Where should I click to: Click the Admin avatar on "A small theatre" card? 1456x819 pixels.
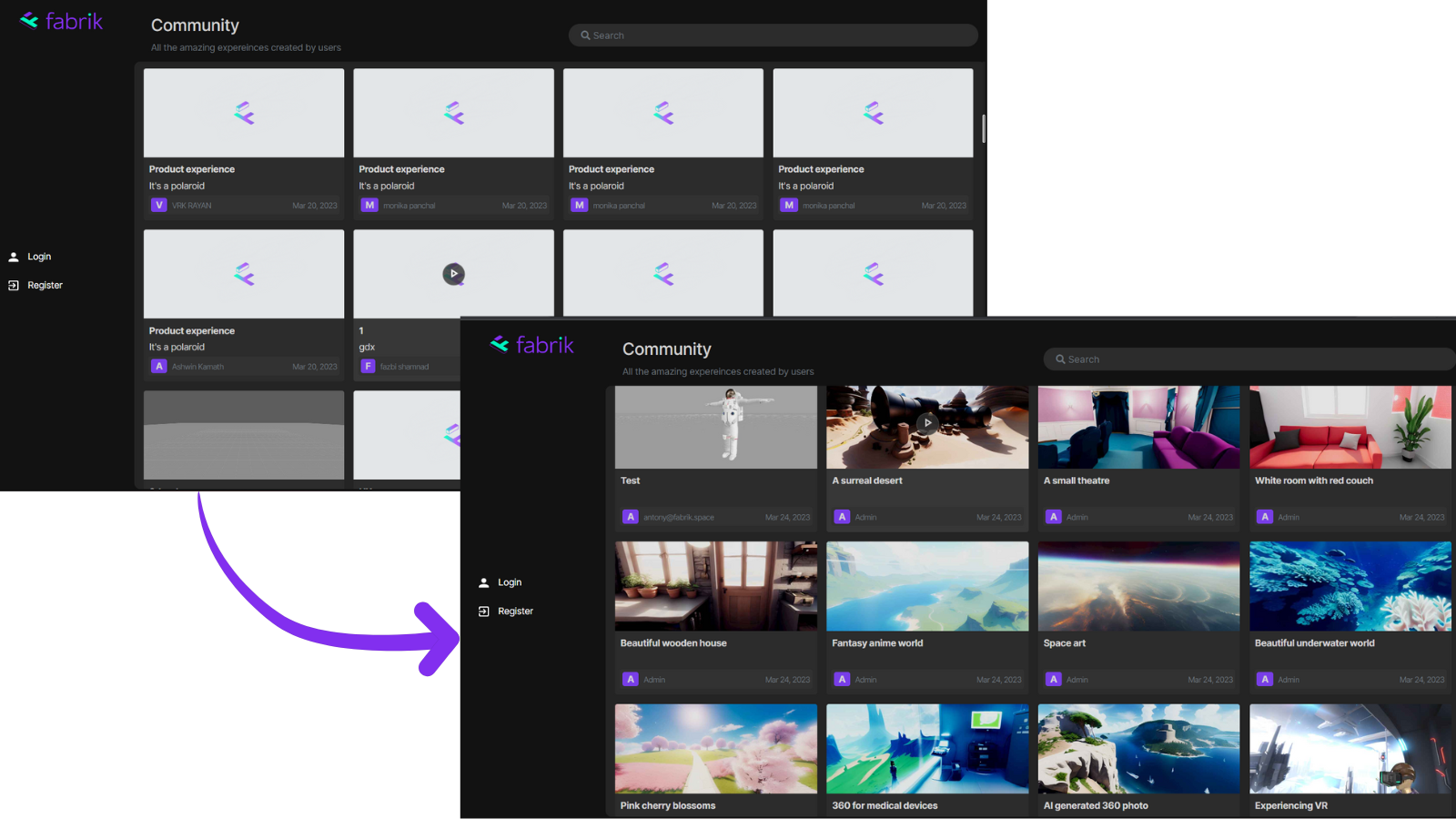click(1054, 517)
